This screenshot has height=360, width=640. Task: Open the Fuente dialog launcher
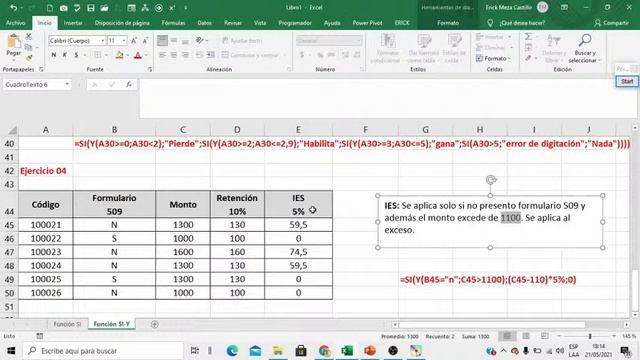150,69
